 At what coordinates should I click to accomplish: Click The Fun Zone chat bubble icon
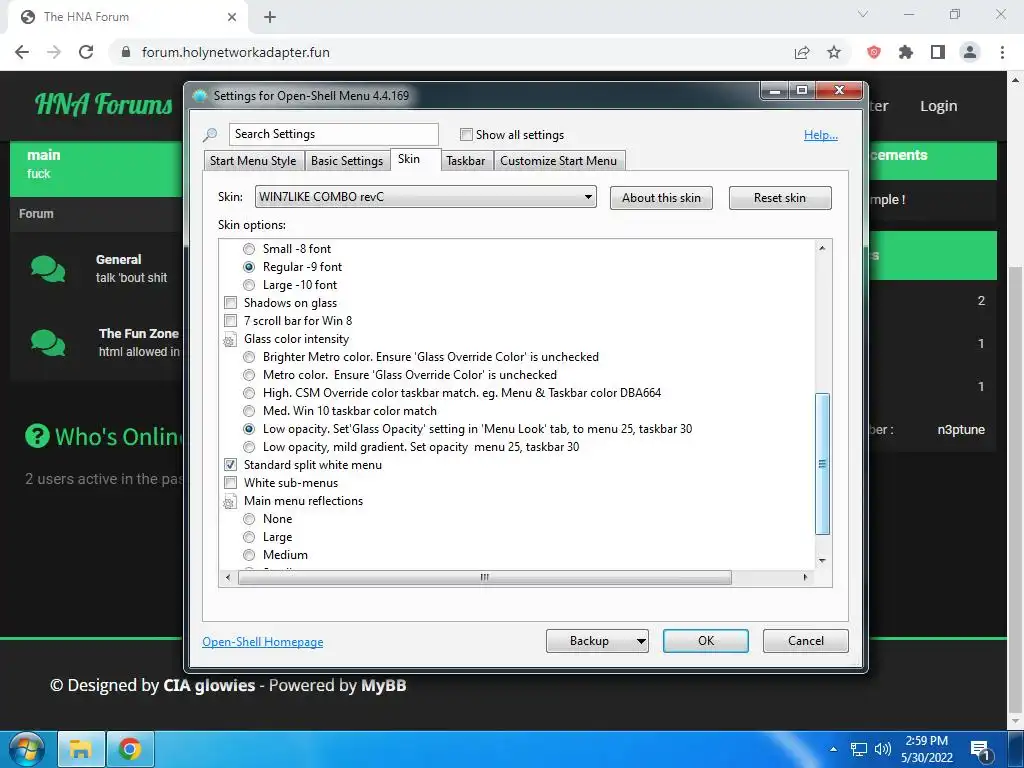point(48,343)
